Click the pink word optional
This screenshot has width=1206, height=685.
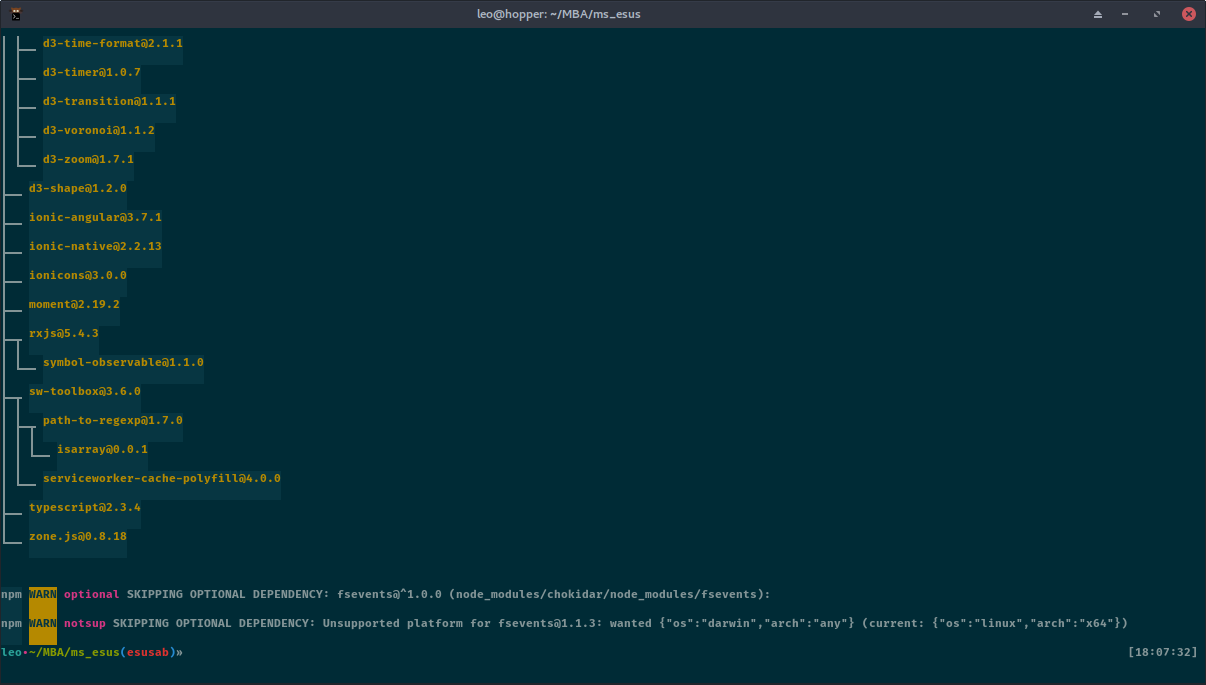(x=92, y=595)
